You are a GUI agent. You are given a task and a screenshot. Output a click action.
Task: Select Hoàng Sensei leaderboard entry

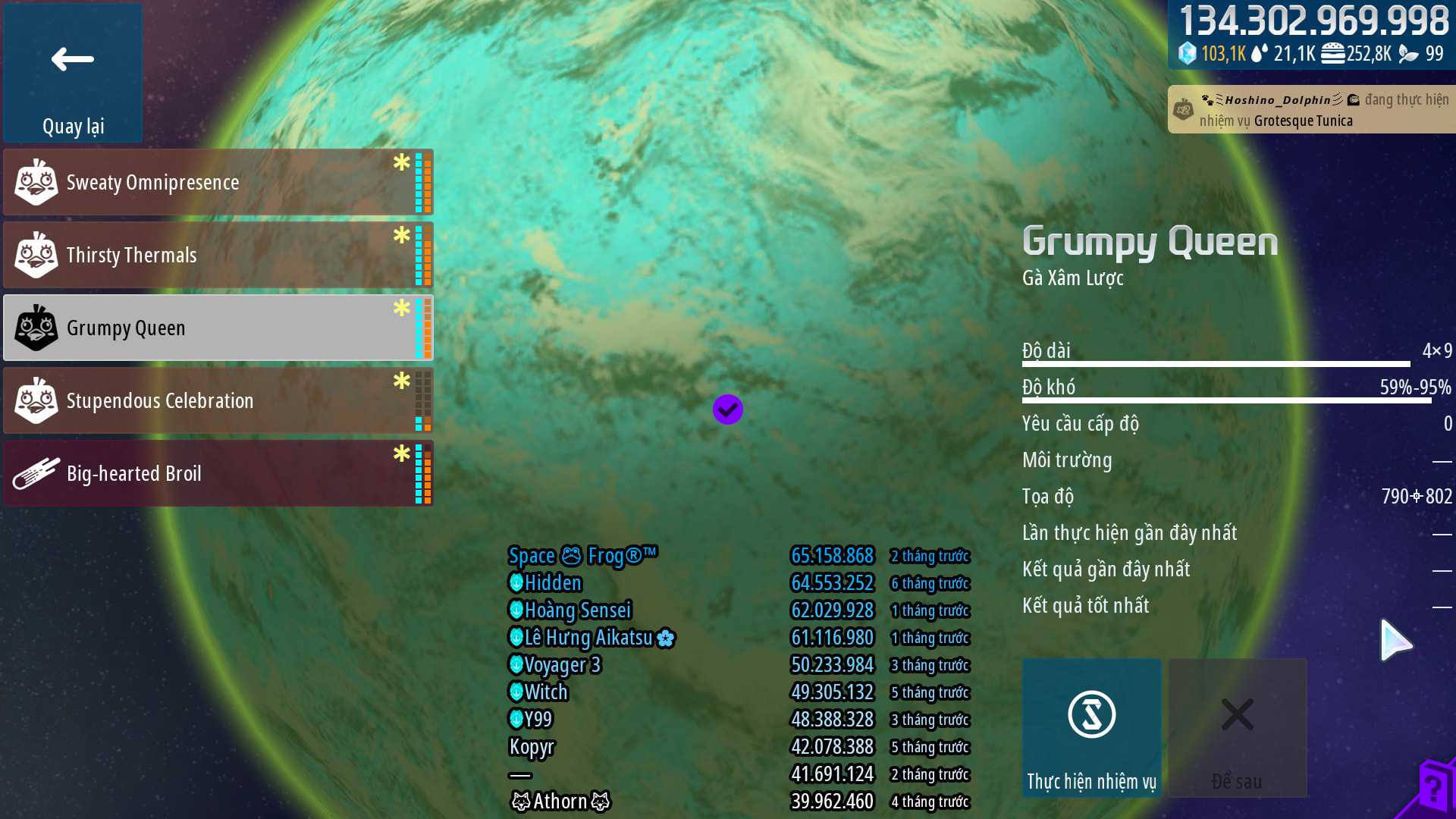[739, 610]
